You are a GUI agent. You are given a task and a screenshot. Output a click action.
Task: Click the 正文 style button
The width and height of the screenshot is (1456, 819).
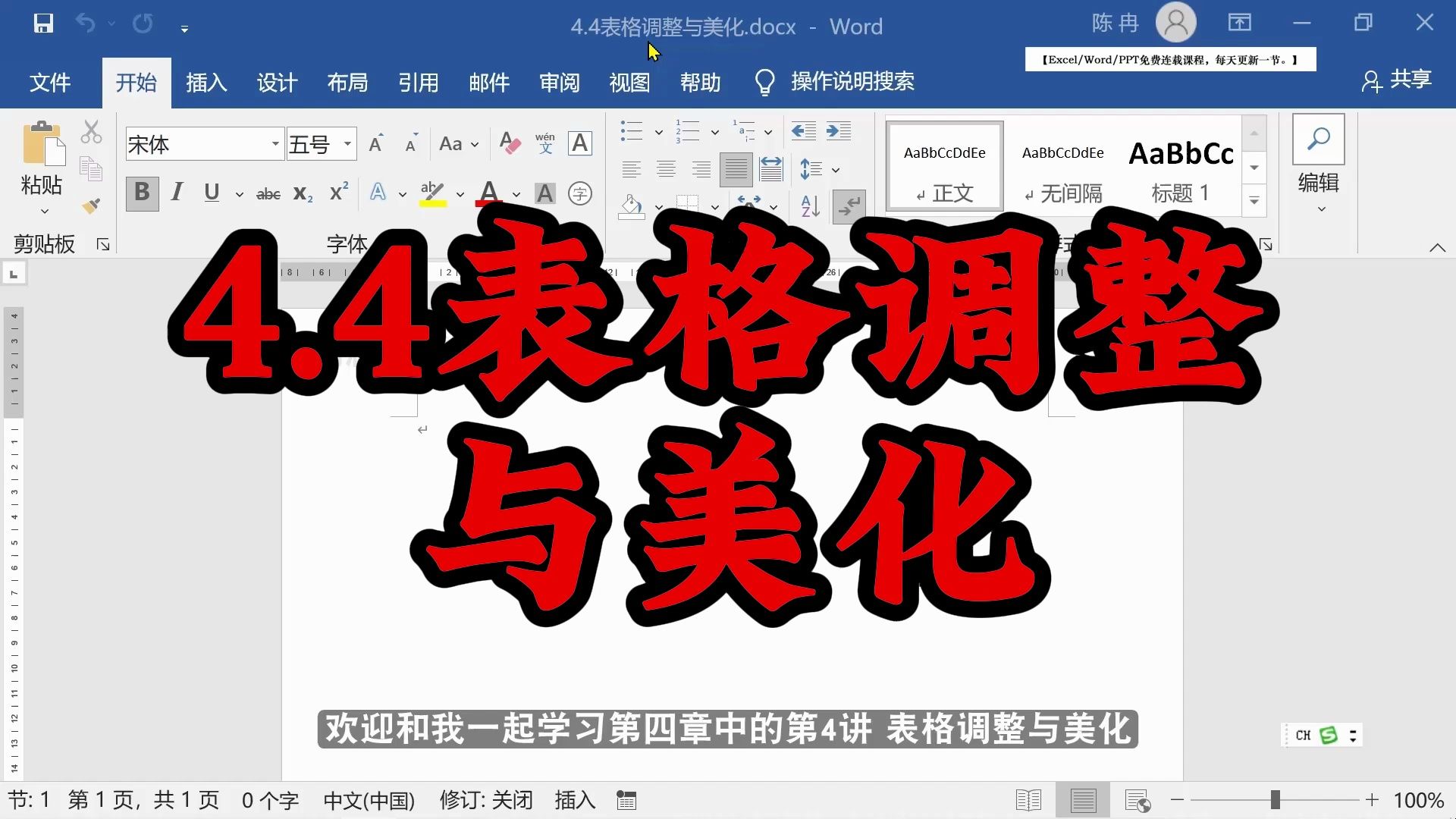pos(944,170)
